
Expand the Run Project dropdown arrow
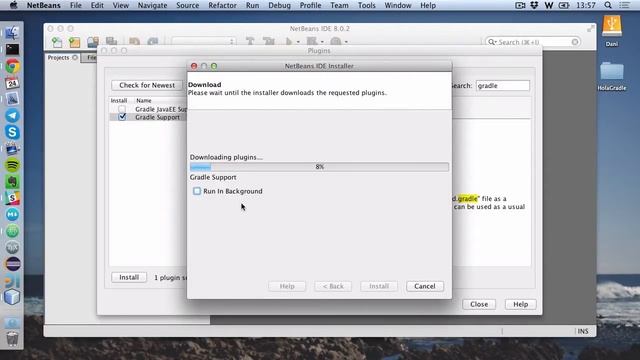point(298,42)
